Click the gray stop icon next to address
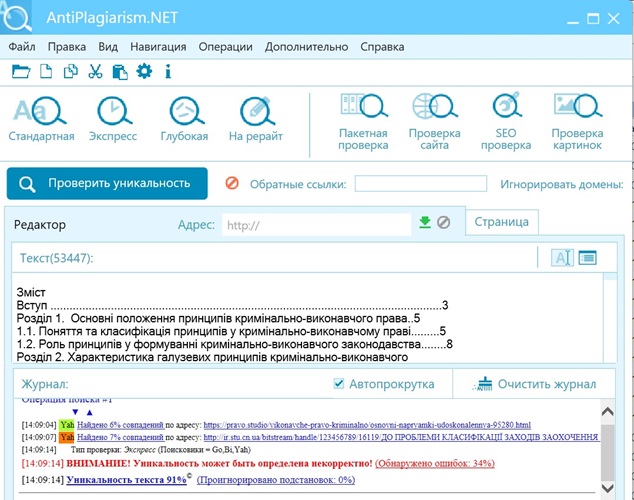The image size is (634, 500). (x=444, y=222)
